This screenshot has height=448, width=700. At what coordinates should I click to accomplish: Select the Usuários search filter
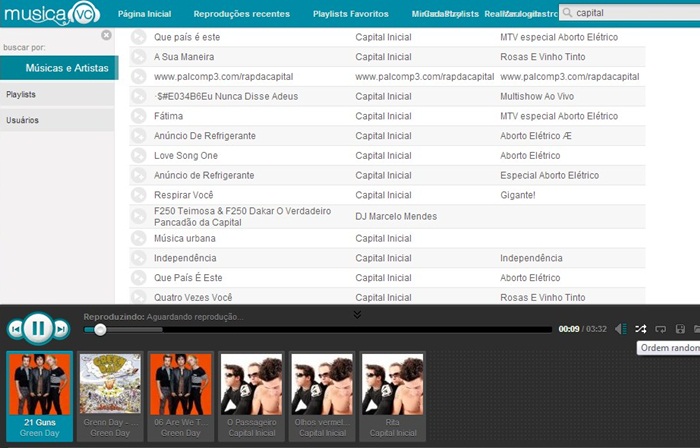pyautogui.click(x=57, y=120)
